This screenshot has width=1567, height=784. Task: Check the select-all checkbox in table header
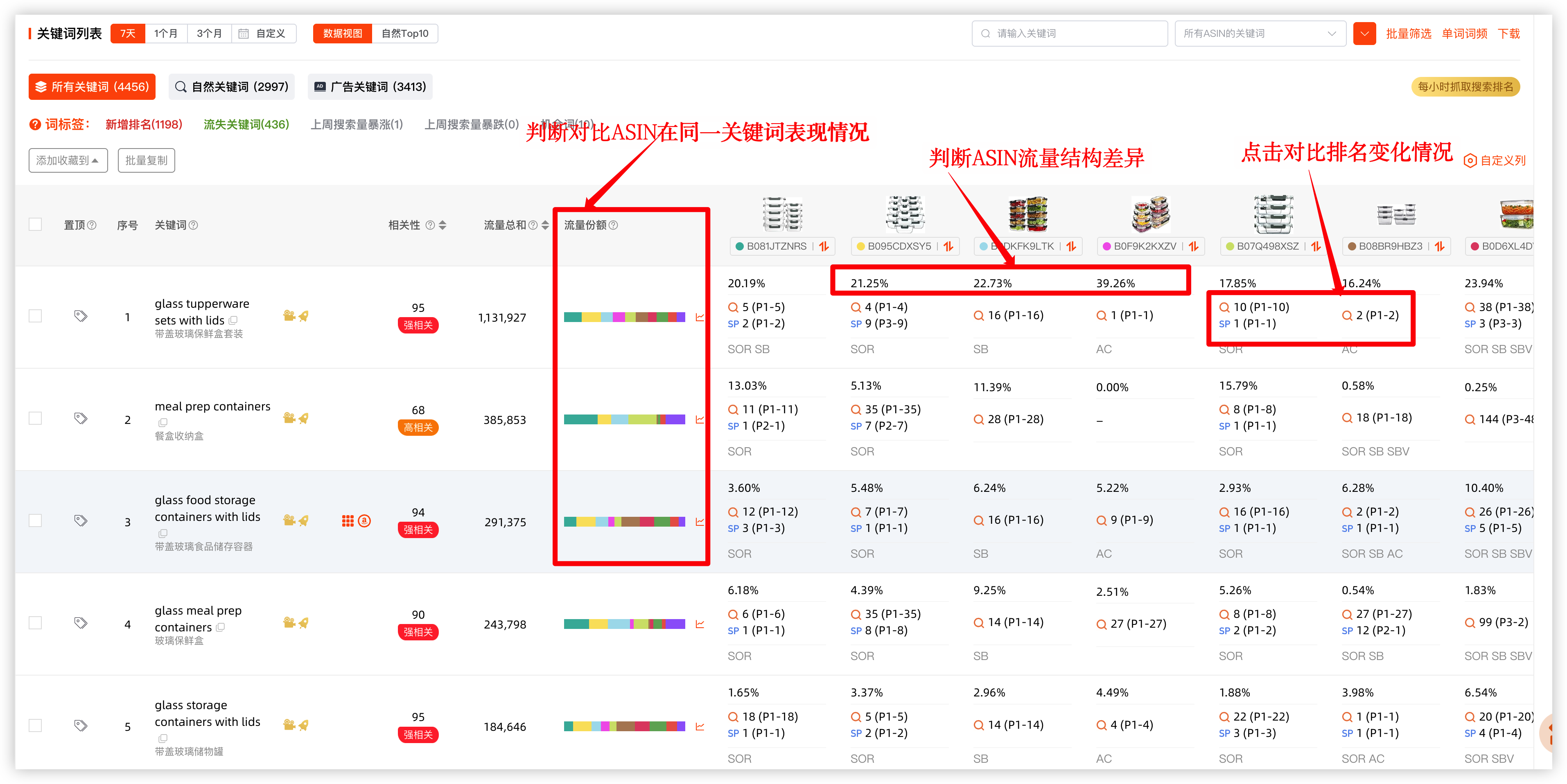point(35,224)
